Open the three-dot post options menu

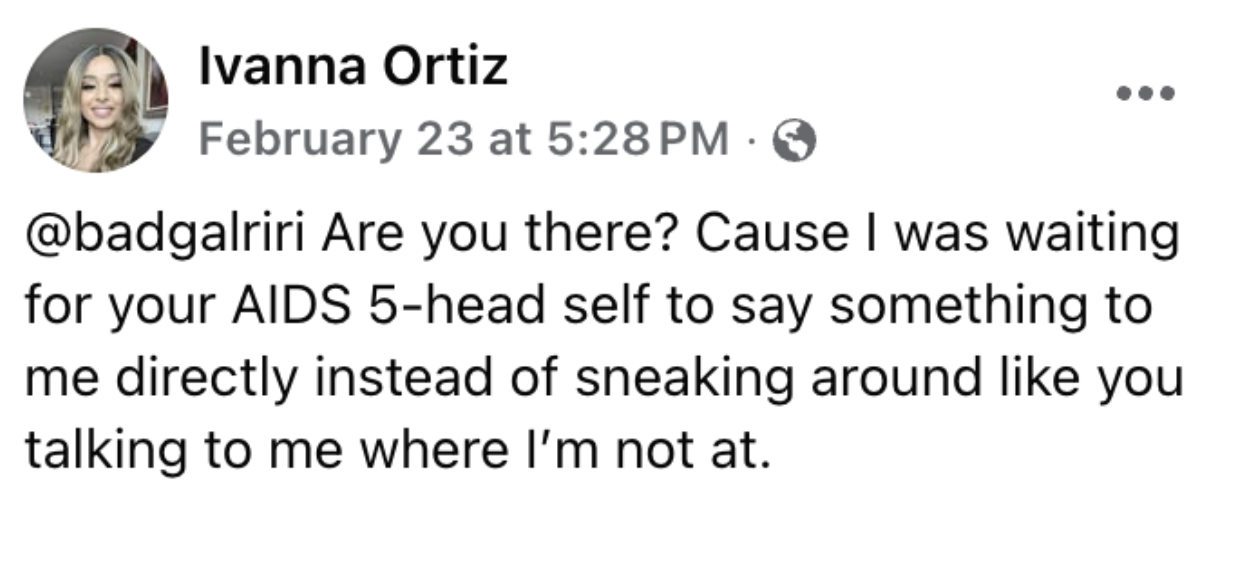[x=1146, y=93]
